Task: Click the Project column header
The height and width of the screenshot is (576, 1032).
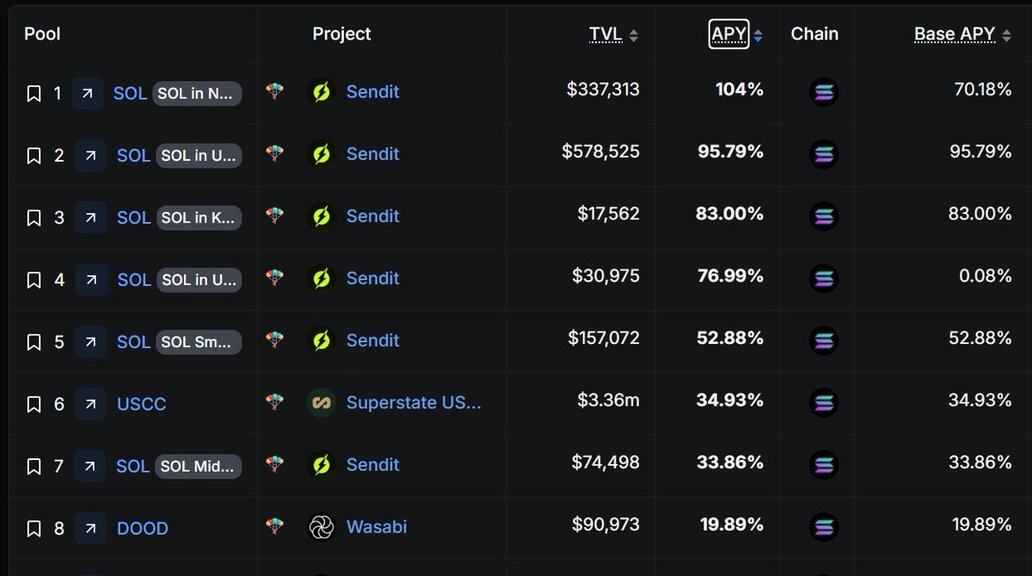Action: coord(341,34)
